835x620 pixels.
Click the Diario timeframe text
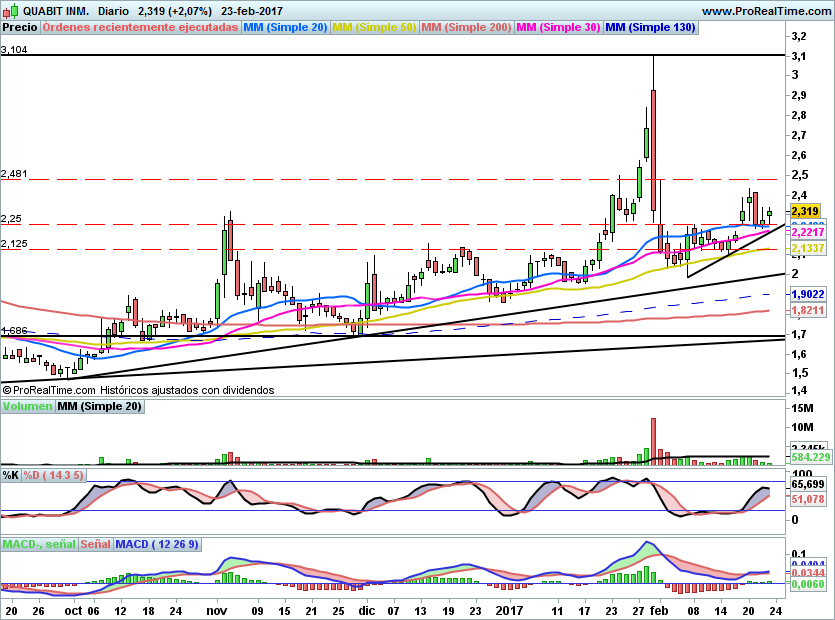113,11
